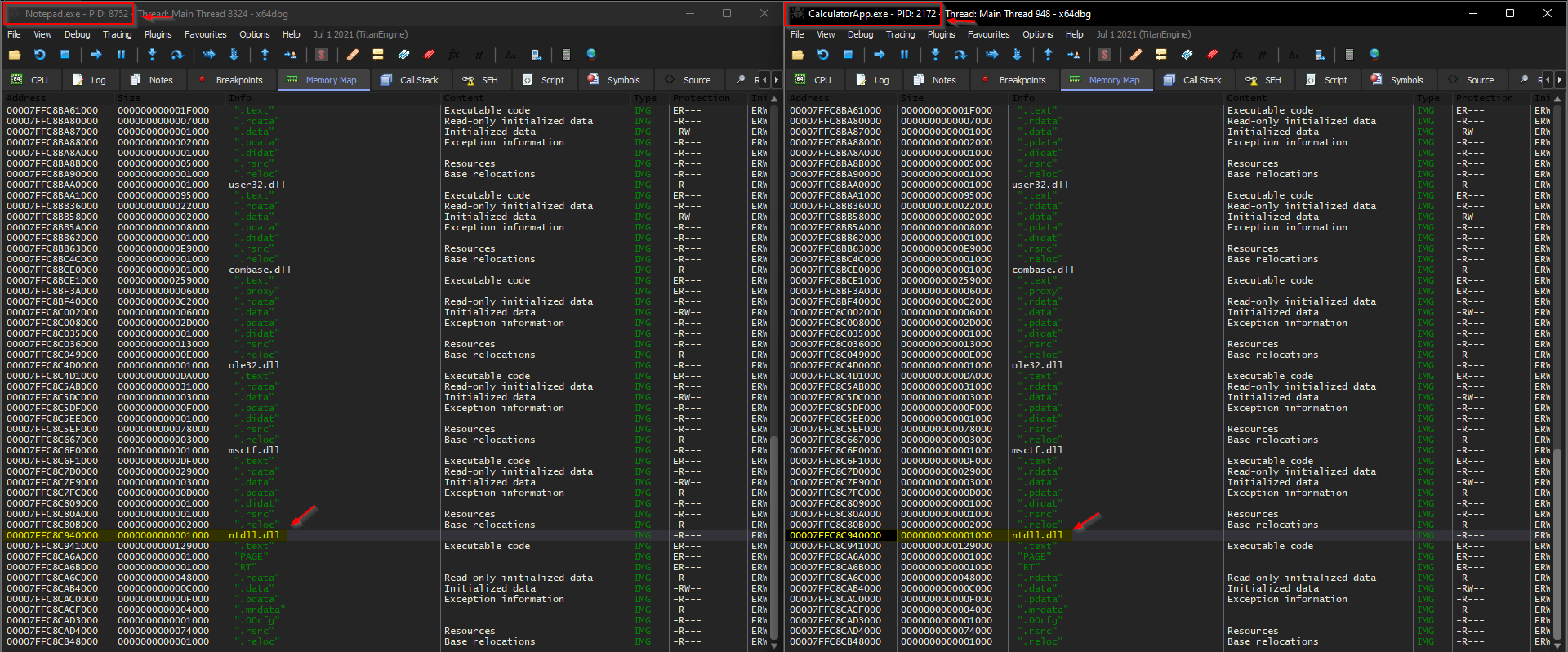1568x652 pixels.
Task: Click Protection column header in CalculatorApp.exe window
Action: coord(1491,98)
